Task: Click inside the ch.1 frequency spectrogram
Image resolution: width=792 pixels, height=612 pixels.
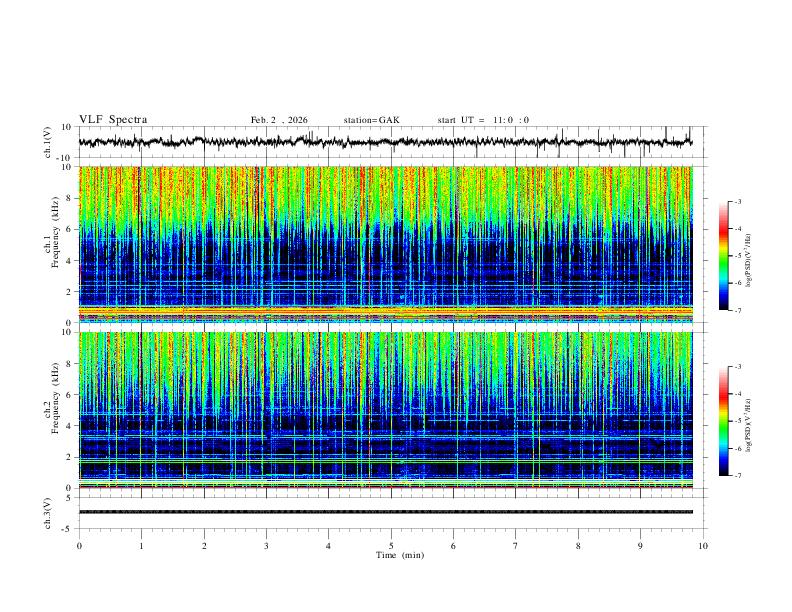Action: [385, 244]
